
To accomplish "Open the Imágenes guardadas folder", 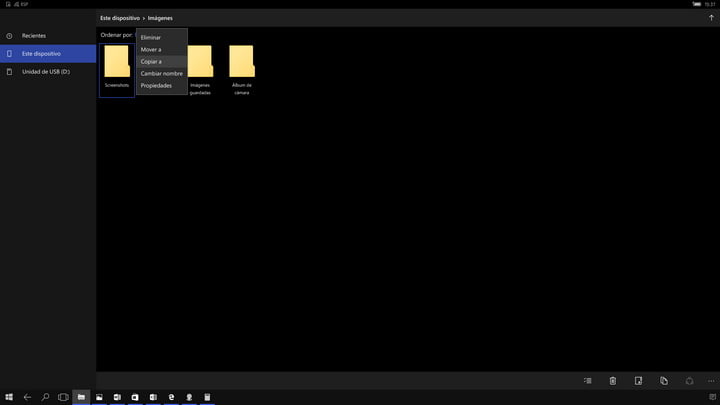I will [x=200, y=66].
